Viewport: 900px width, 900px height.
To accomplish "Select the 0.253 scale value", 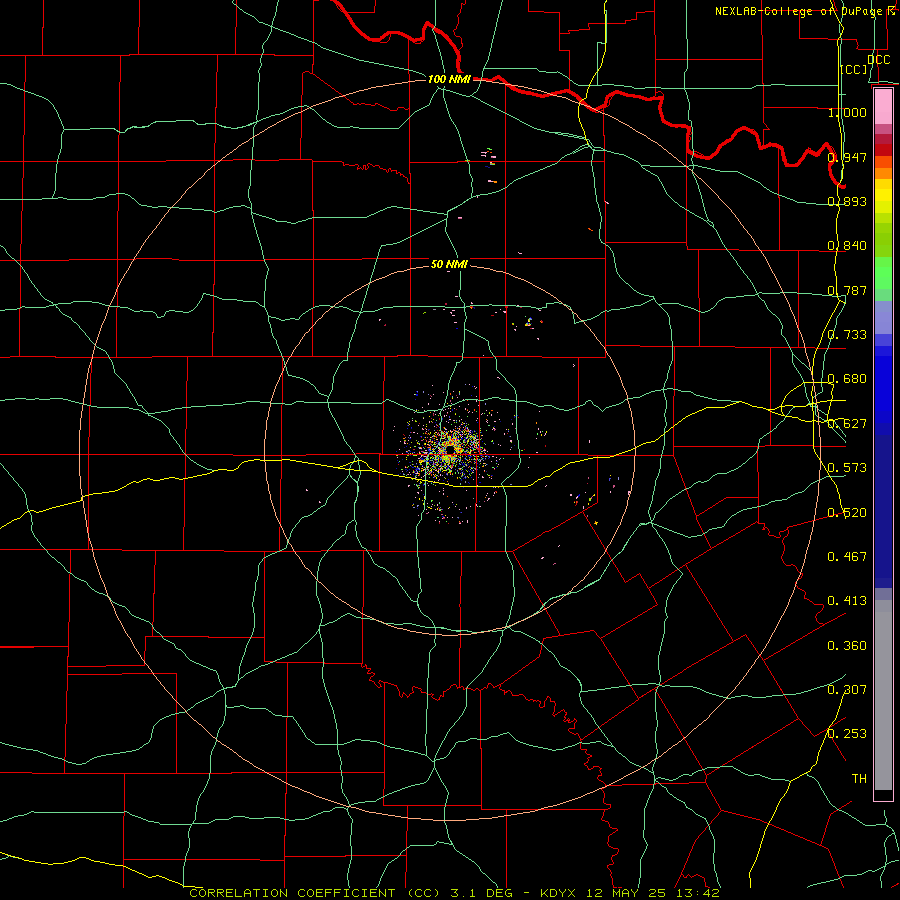I will (x=847, y=734).
